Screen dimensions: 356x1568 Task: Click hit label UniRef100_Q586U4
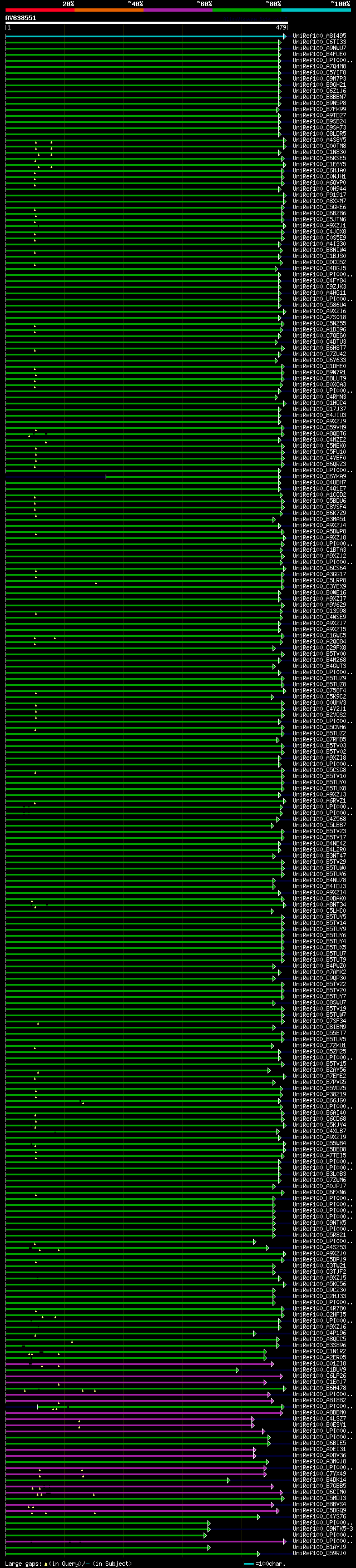(319, 305)
